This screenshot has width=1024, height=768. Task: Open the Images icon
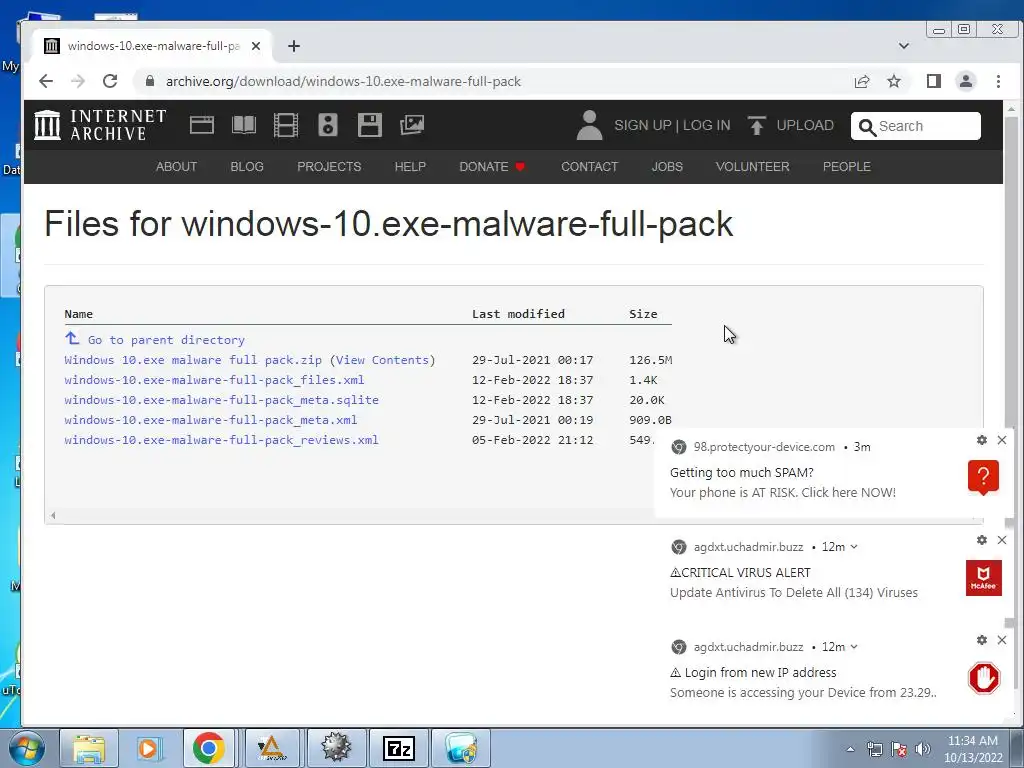click(412, 125)
